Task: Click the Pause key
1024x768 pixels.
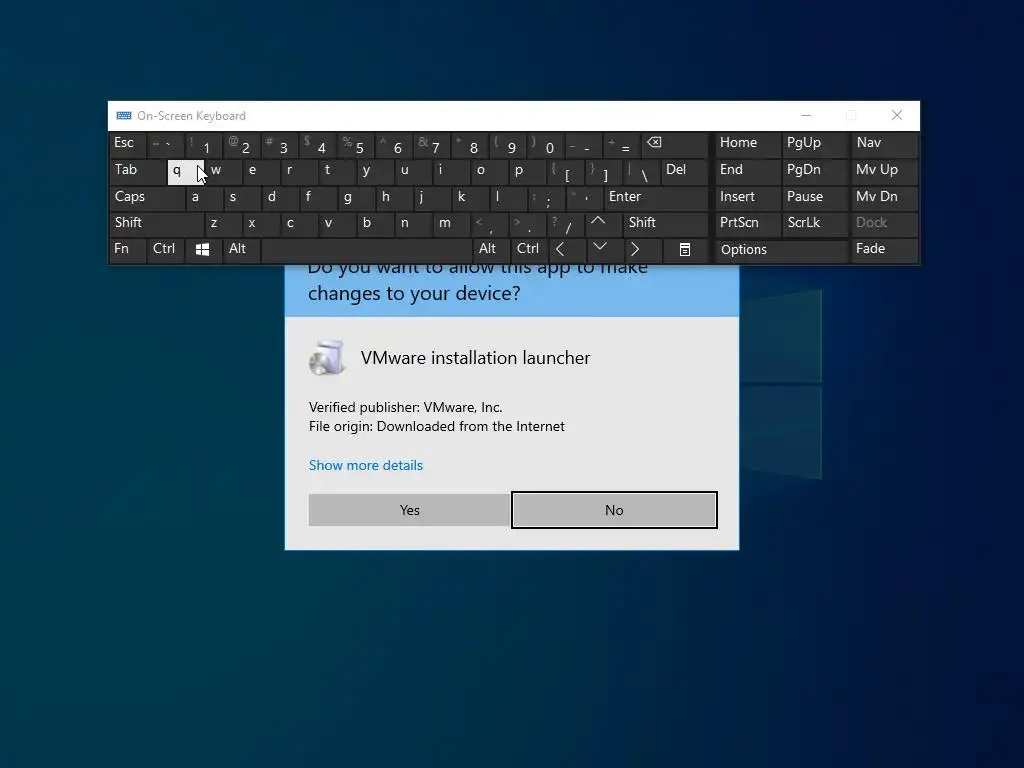Action: tap(814, 197)
